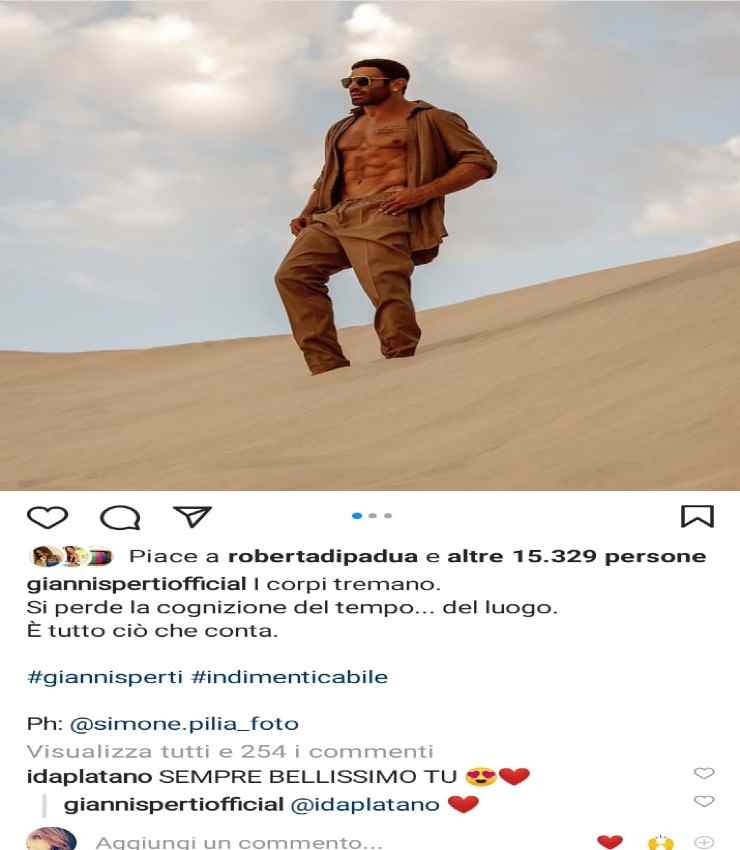740x850 pixels.
Task: Open comments using the speech bubble icon
Action: point(120,517)
